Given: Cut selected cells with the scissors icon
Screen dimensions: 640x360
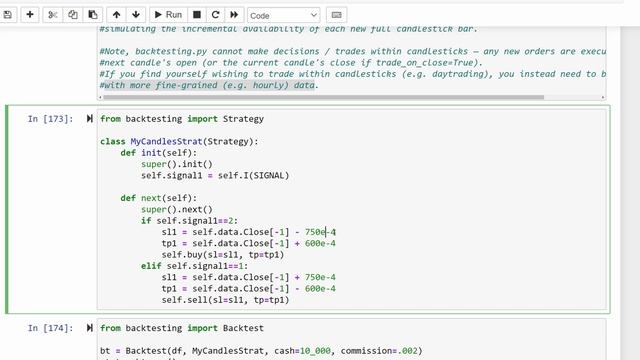Looking at the screenshot, I should point(53,15).
